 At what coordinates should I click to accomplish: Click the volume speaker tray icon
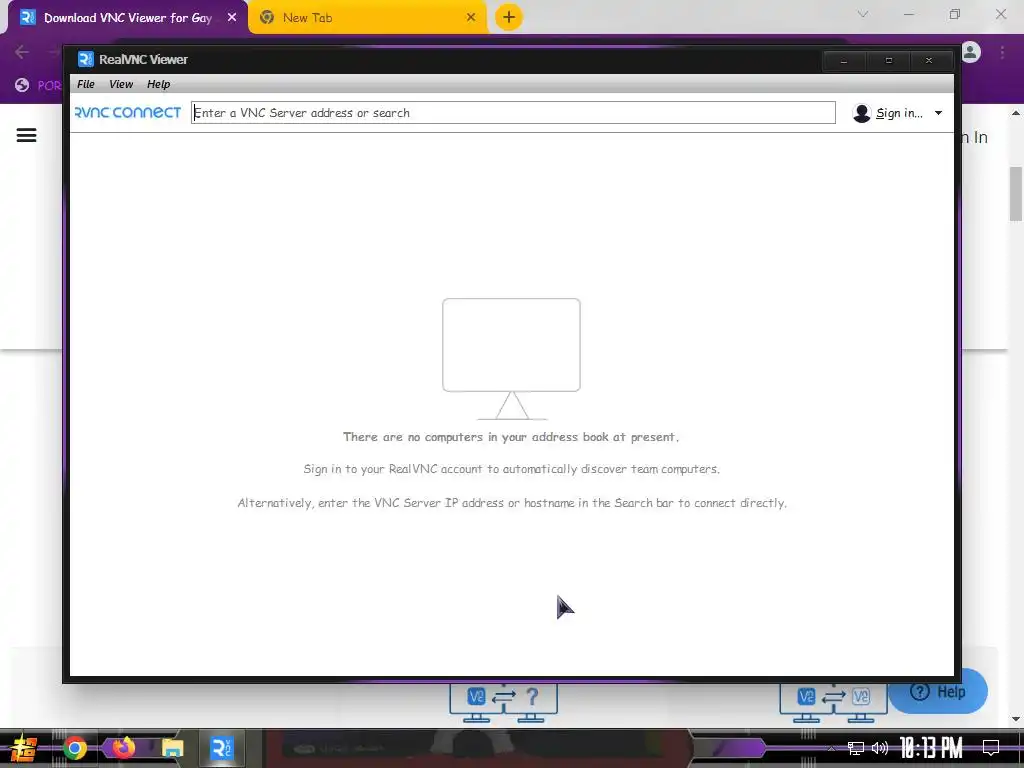pos(880,748)
